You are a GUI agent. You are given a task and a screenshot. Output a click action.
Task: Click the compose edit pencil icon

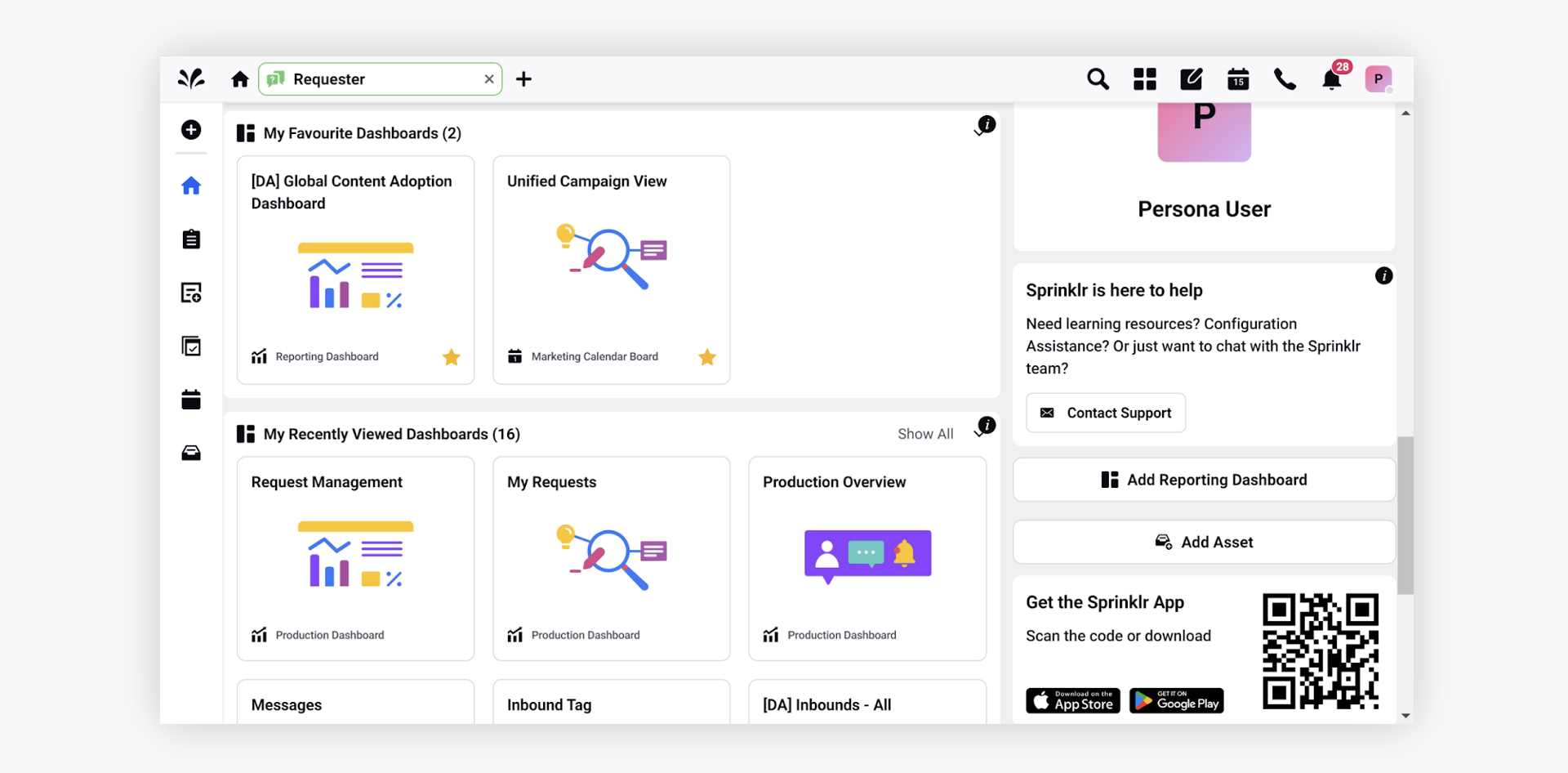click(x=1192, y=79)
